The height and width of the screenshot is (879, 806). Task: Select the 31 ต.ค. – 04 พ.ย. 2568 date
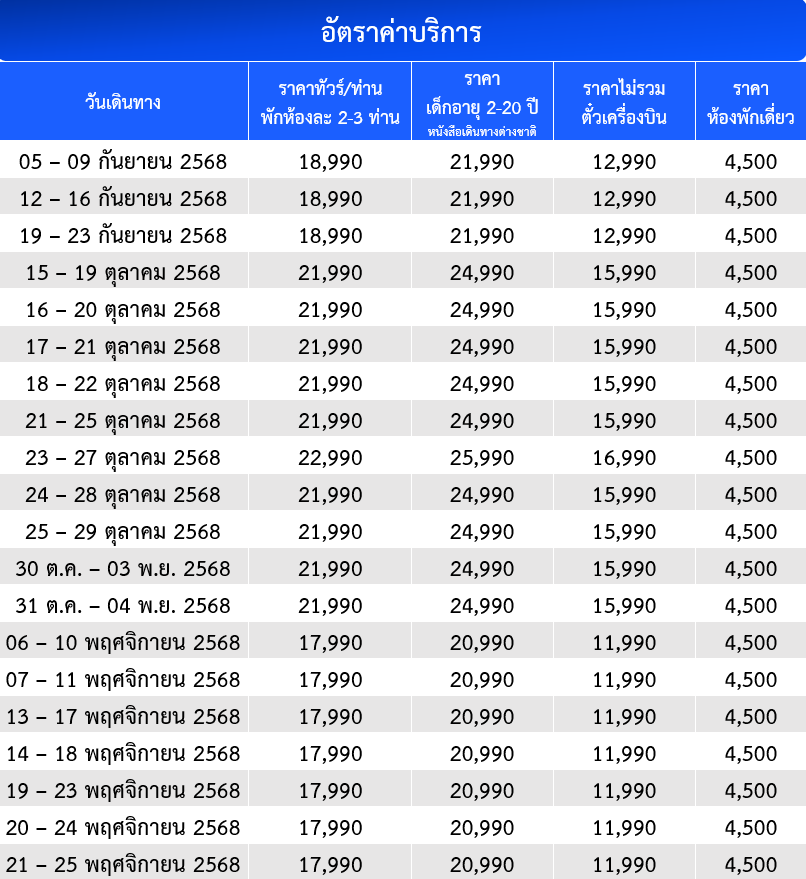tap(123, 606)
